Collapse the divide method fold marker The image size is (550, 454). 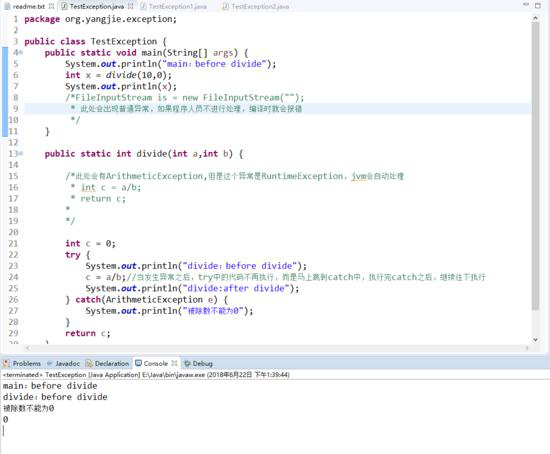click(21, 154)
